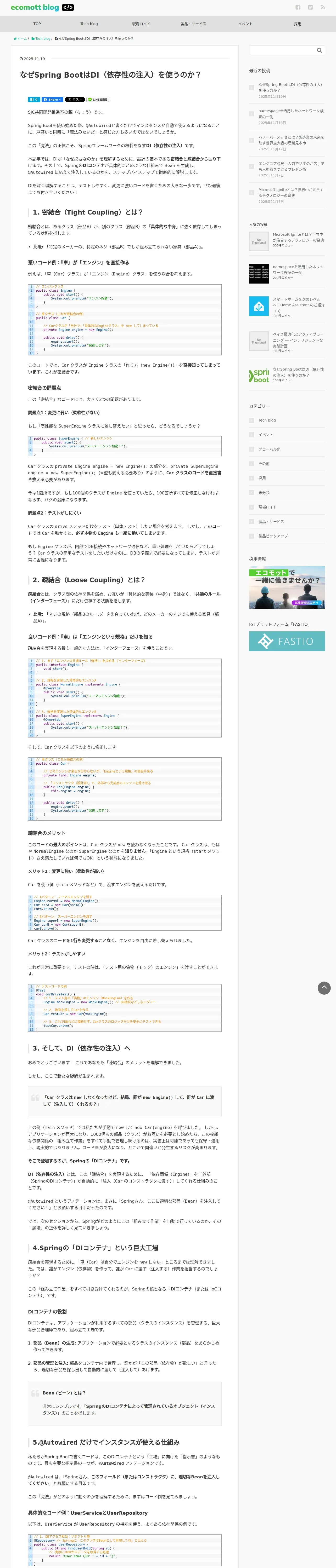Open popular post スマートホームを次のレベルへ title
This screenshot has width=336, height=1568.
click(298, 305)
